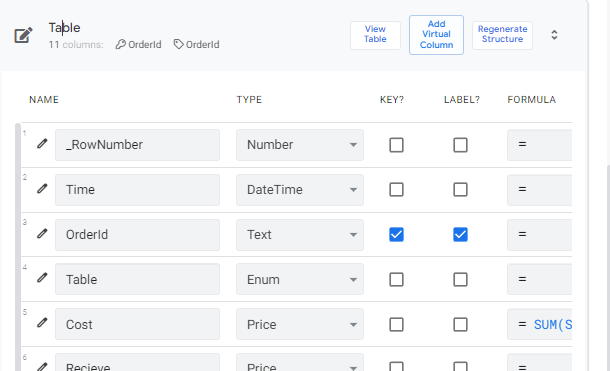Open the formula field for OrderId
Viewport: 610px width, 371px height.
[x=540, y=235]
